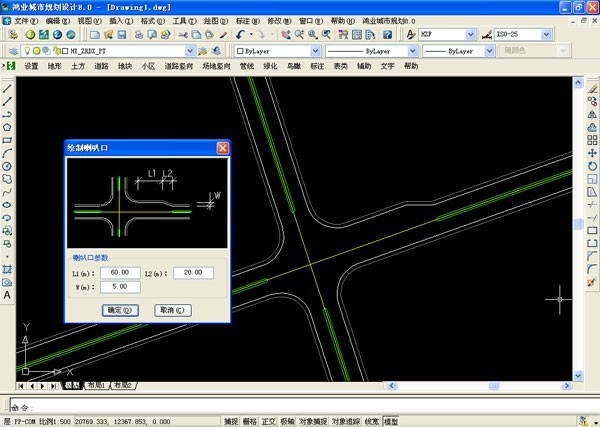Open the 道路 menu
The image size is (600, 427).
[101, 66]
